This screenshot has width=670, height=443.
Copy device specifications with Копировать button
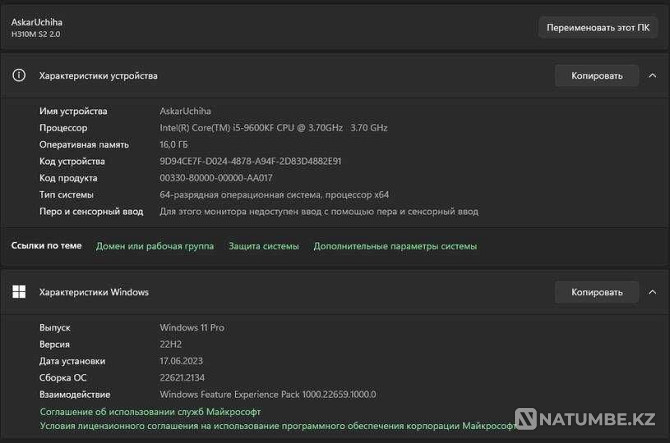tap(597, 76)
